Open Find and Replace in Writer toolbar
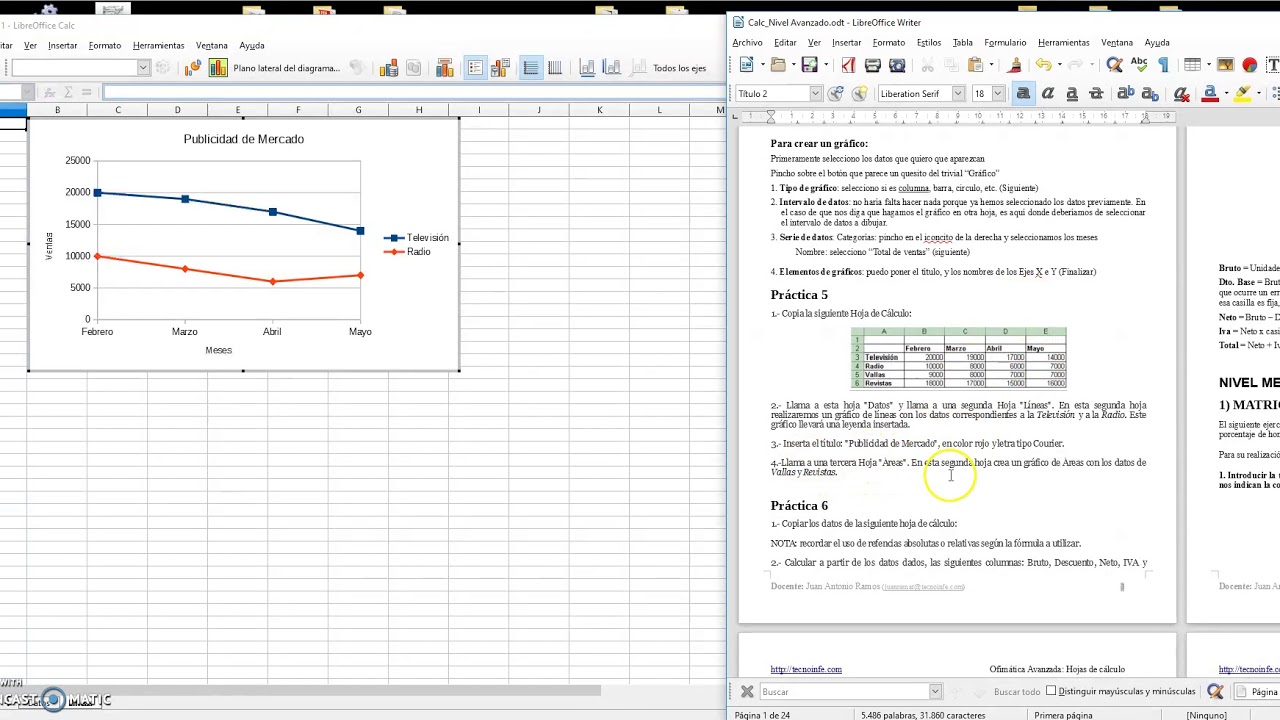This screenshot has width=1280, height=720. point(1114,65)
